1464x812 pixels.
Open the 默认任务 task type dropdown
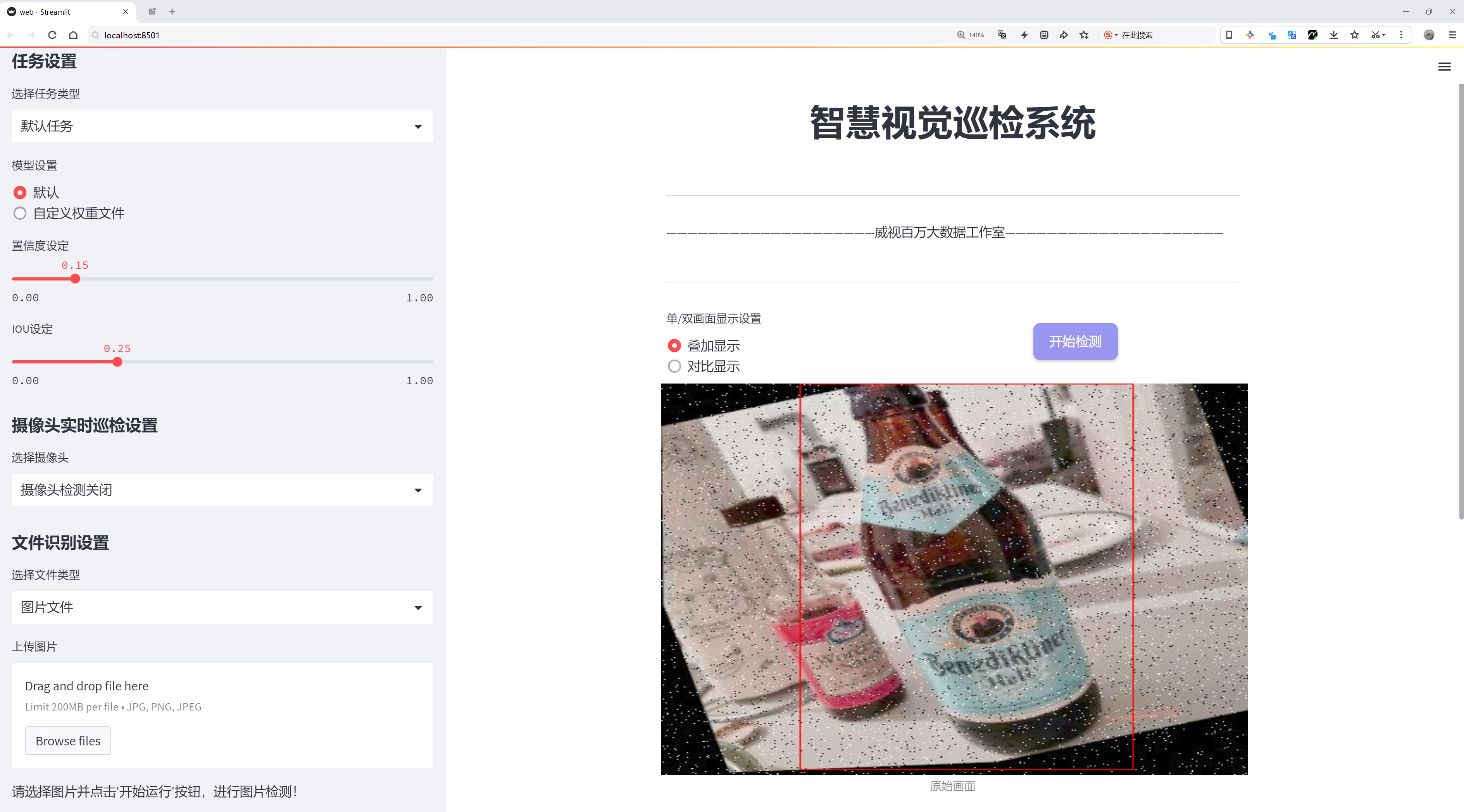(222, 126)
